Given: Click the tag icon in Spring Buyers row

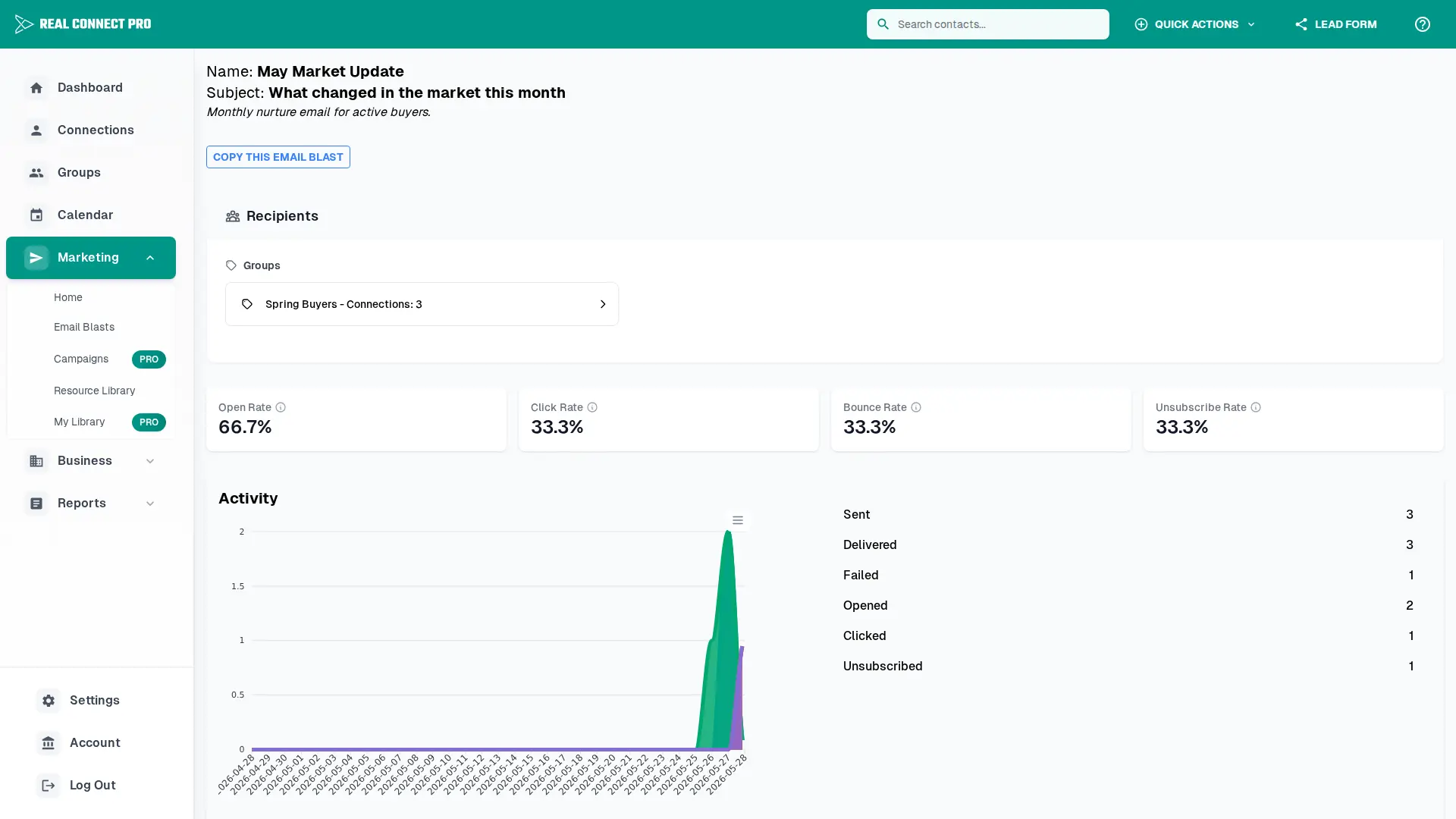Looking at the screenshot, I should 247,304.
